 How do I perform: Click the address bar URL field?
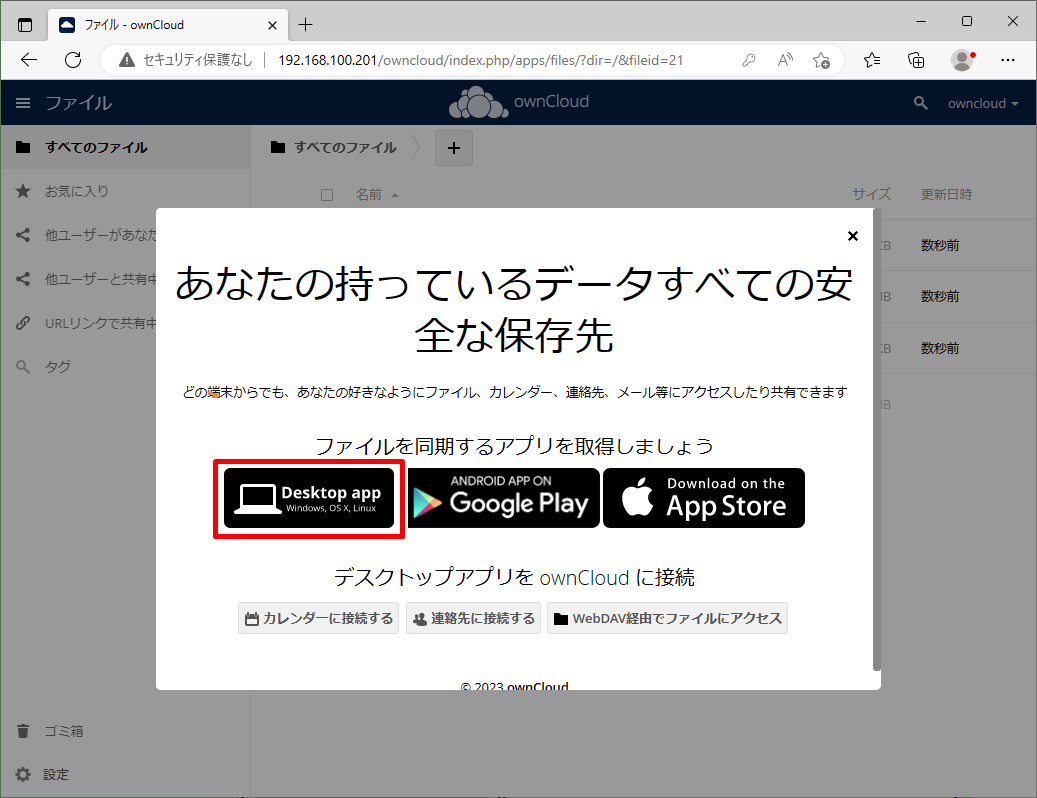point(480,60)
